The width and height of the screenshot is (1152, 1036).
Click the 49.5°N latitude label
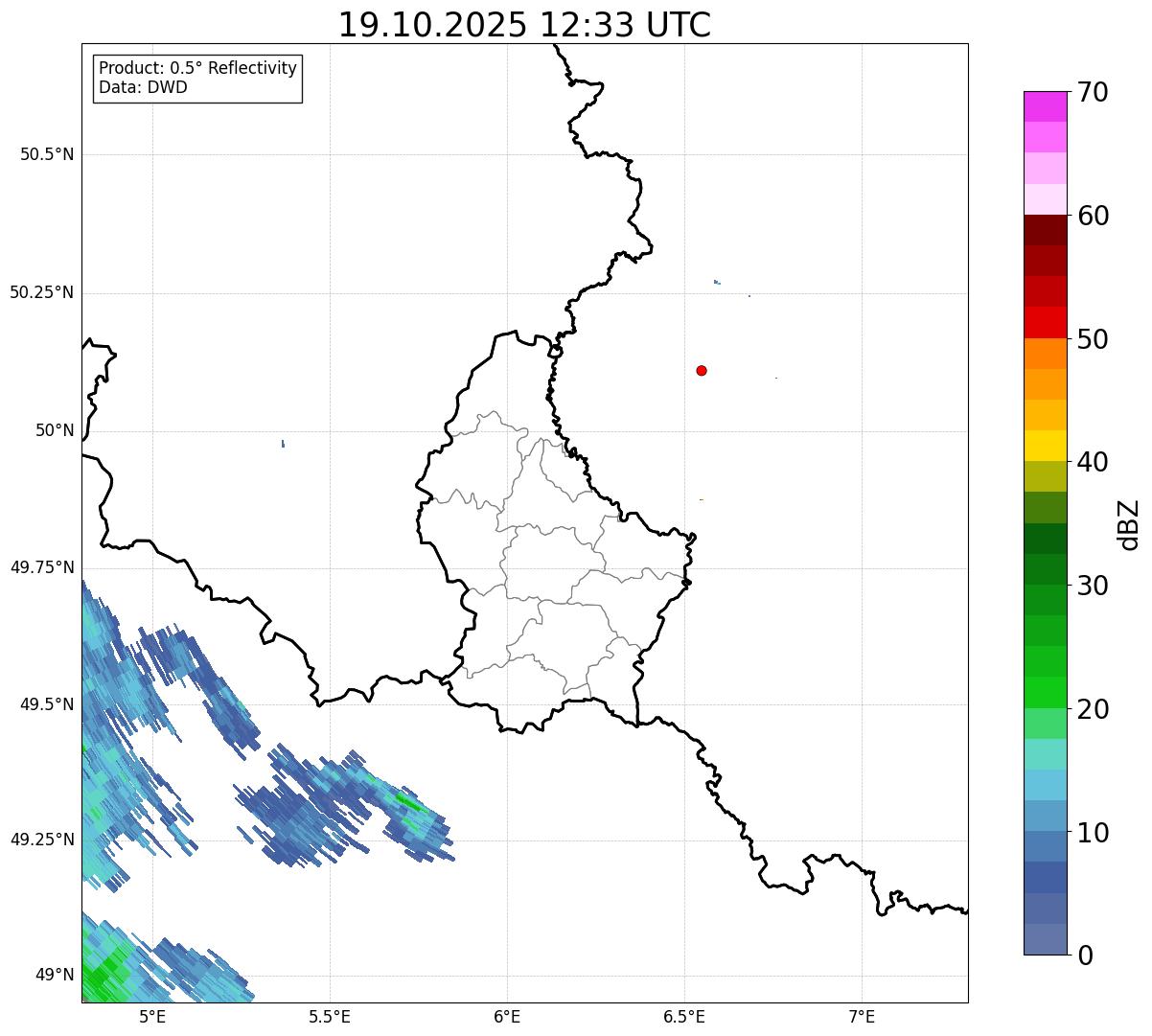point(47,704)
